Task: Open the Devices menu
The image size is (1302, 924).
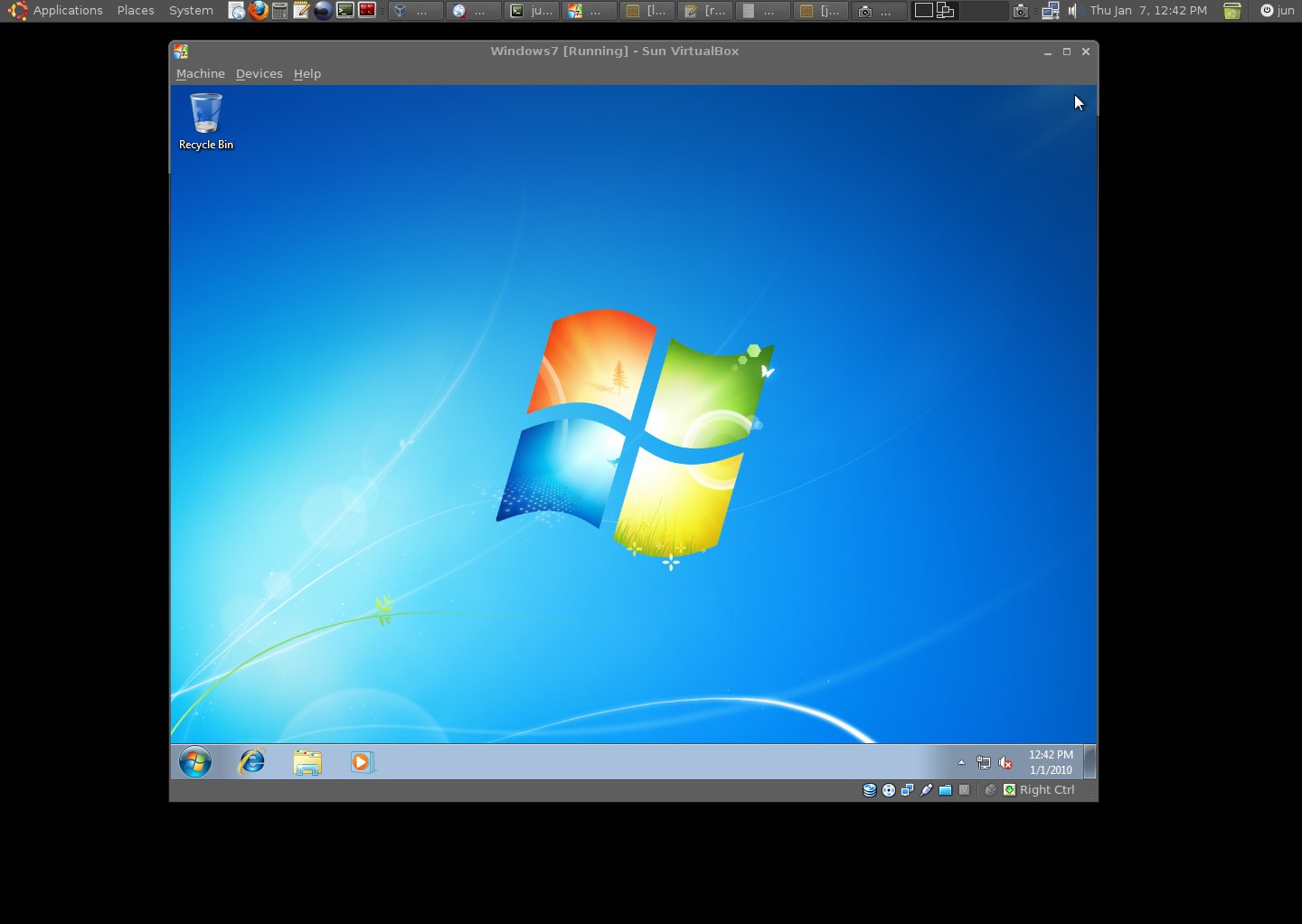Action: [x=259, y=73]
